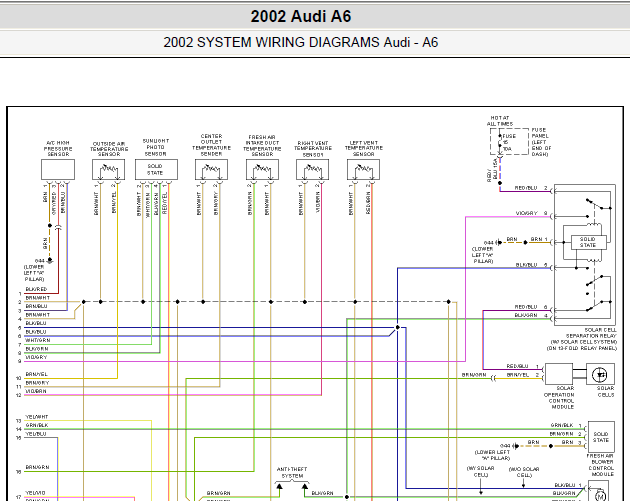Click the WHT/GRN wire label at row 7
The height and width of the screenshot is (501, 630).
click(x=37, y=340)
